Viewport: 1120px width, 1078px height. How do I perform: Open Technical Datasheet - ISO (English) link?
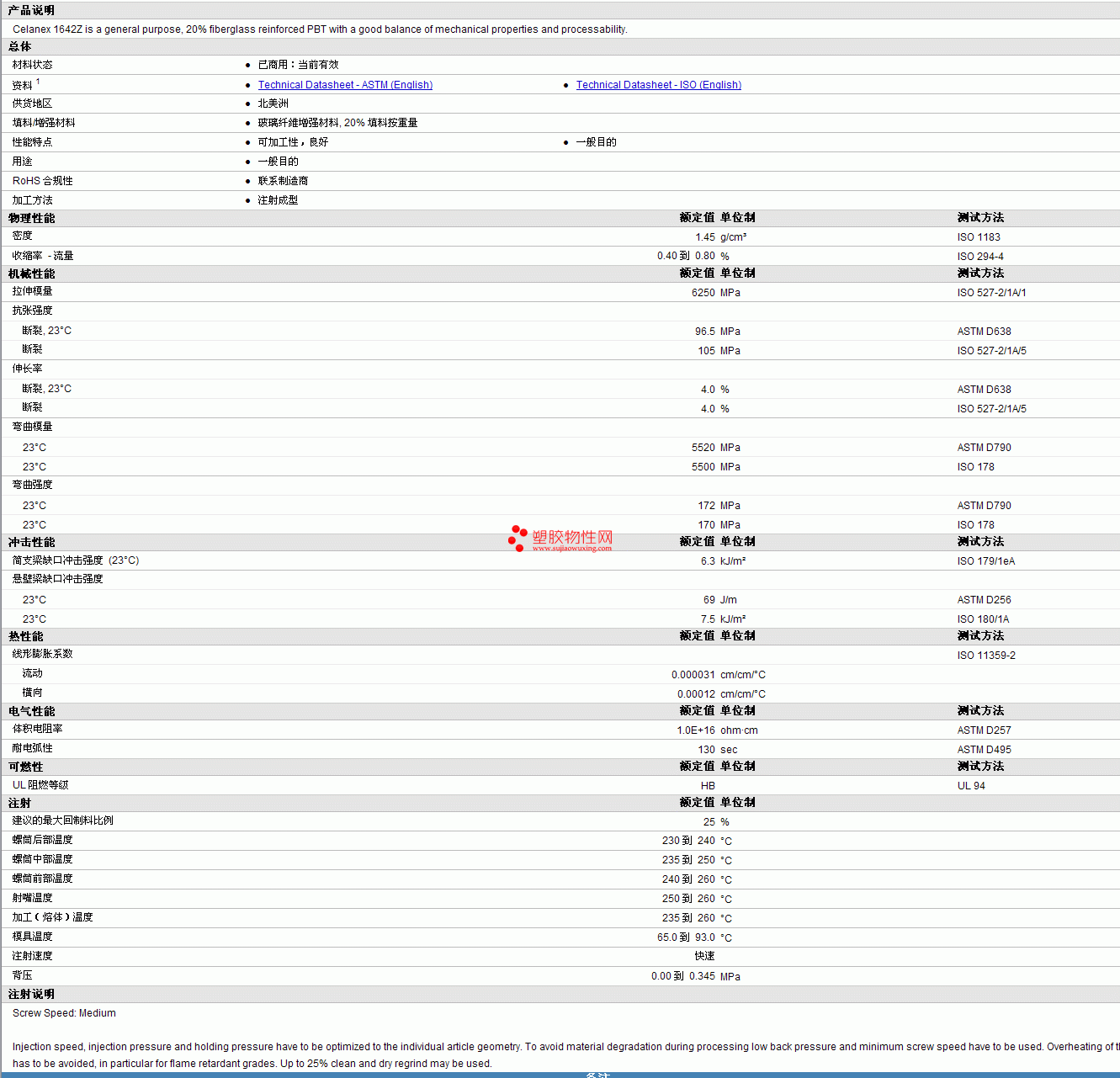(x=658, y=85)
